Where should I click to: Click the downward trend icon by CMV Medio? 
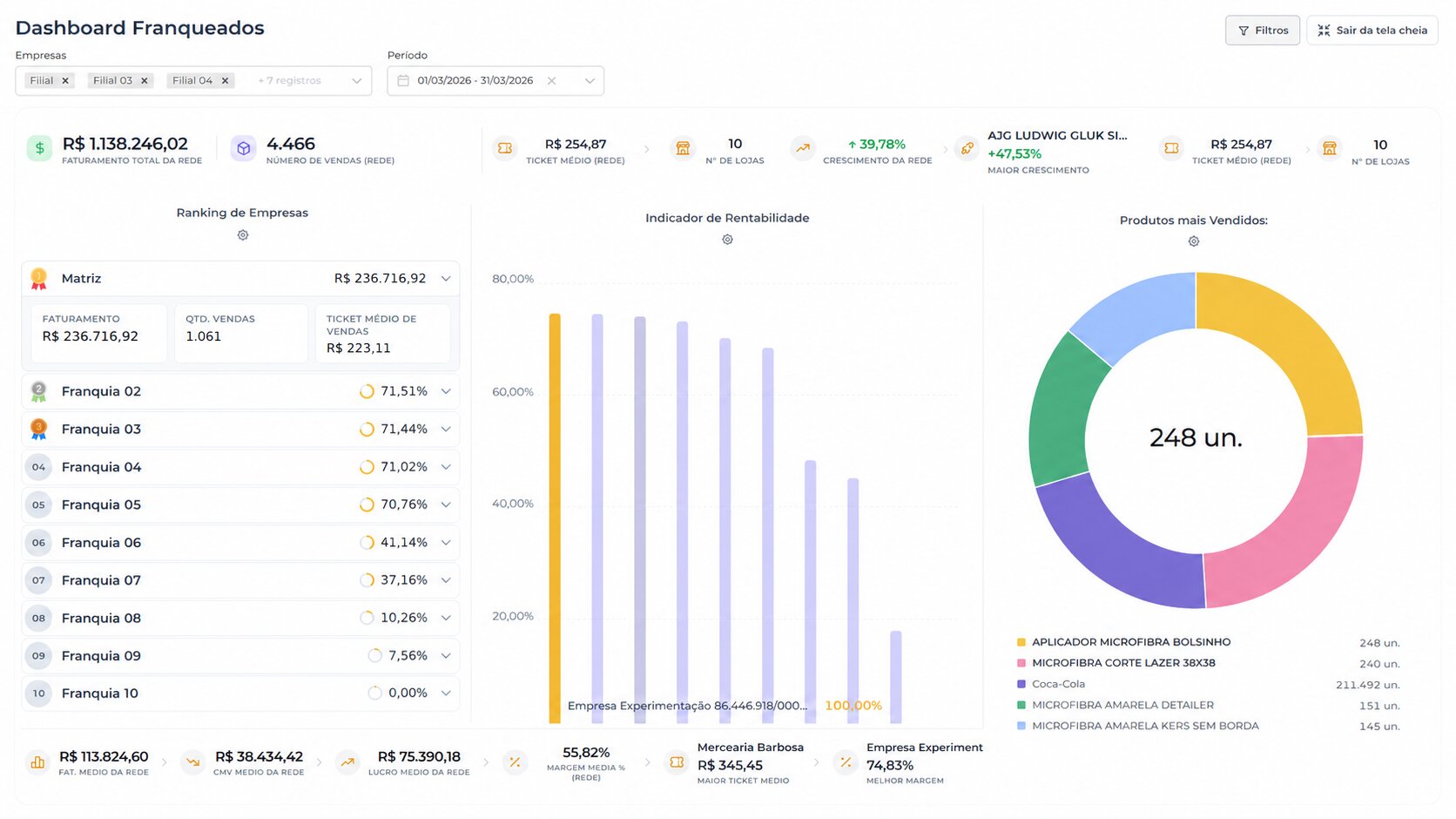click(193, 762)
